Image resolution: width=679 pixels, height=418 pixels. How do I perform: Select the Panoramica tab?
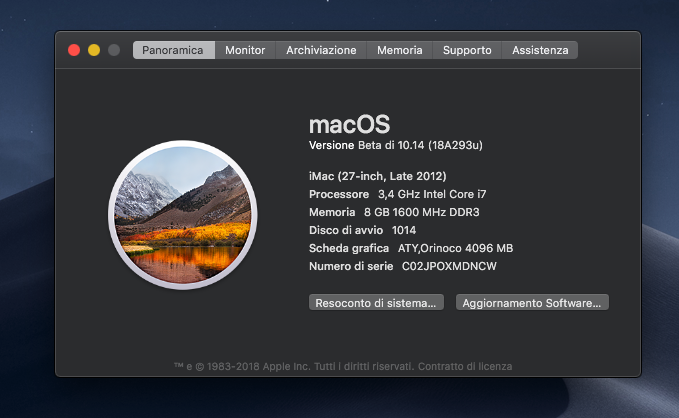click(x=174, y=50)
